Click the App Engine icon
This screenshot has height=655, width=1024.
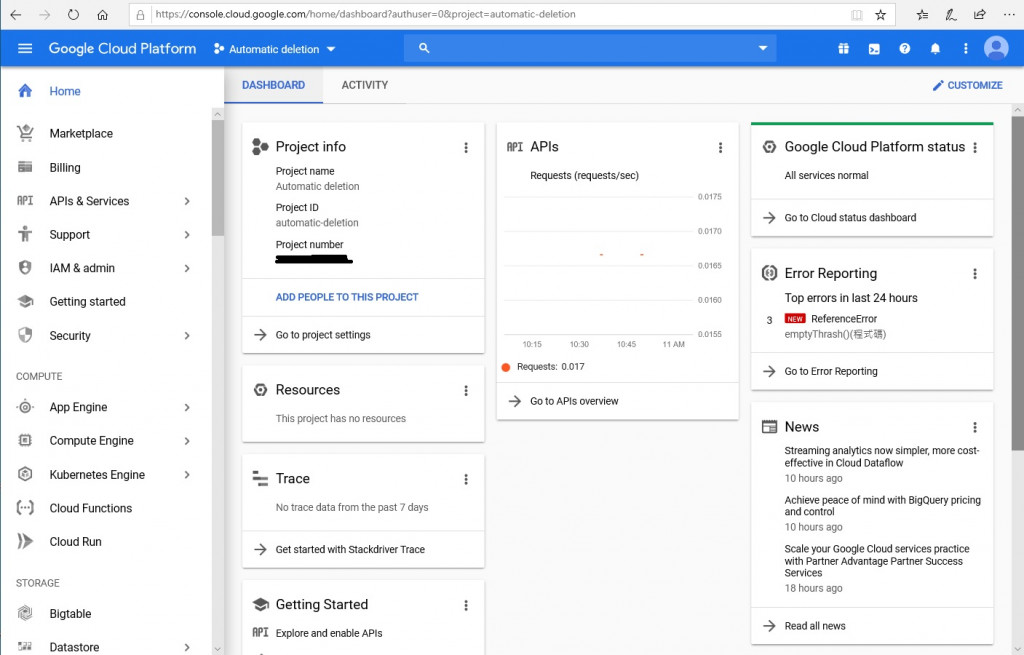tap(25, 407)
